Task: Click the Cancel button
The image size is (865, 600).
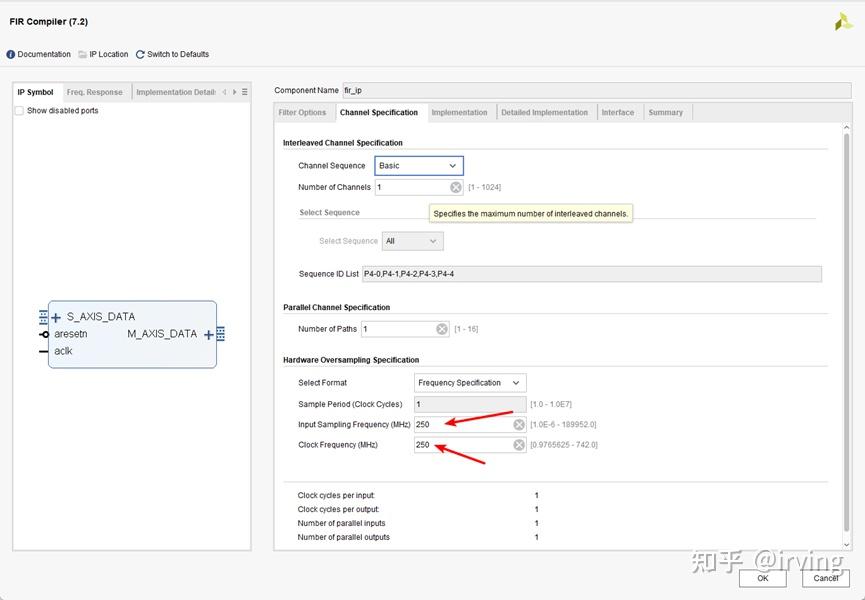Action: coord(825,578)
